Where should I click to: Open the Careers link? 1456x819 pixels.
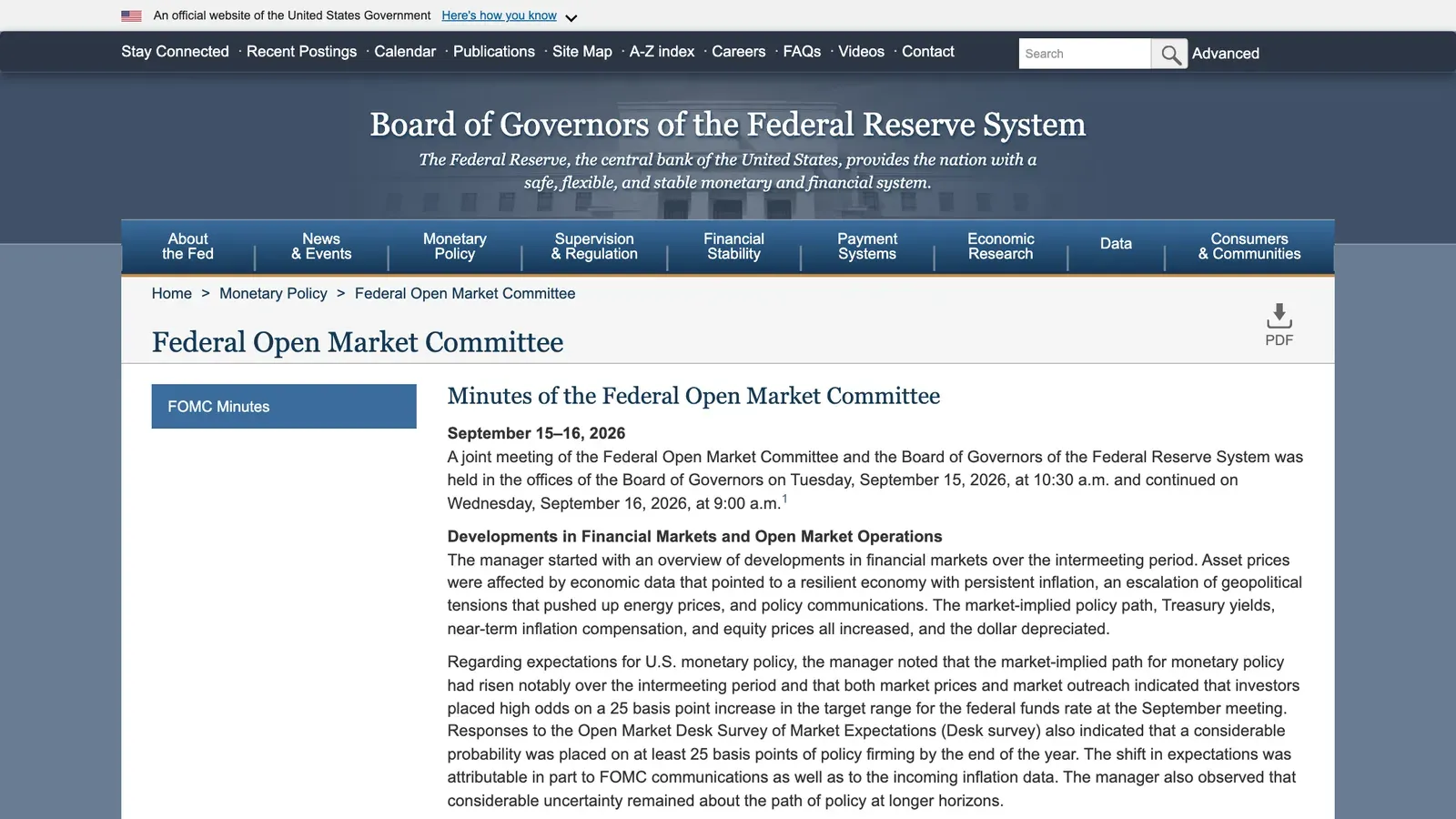point(739,52)
